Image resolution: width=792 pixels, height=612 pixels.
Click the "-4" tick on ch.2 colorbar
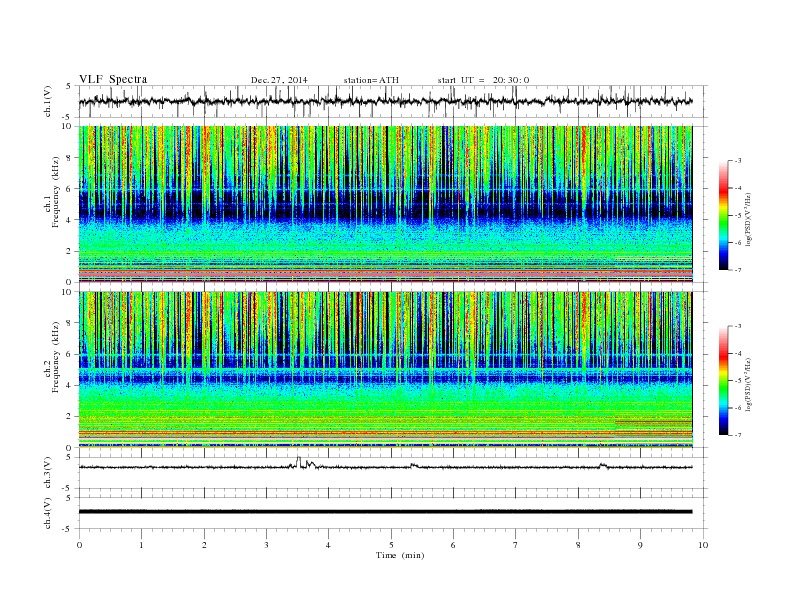(x=738, y=353)
